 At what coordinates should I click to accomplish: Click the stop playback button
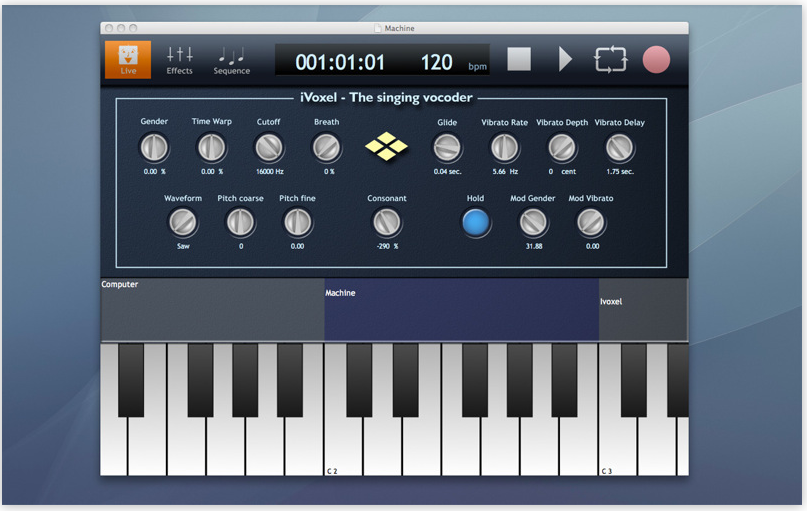(519, 59)
